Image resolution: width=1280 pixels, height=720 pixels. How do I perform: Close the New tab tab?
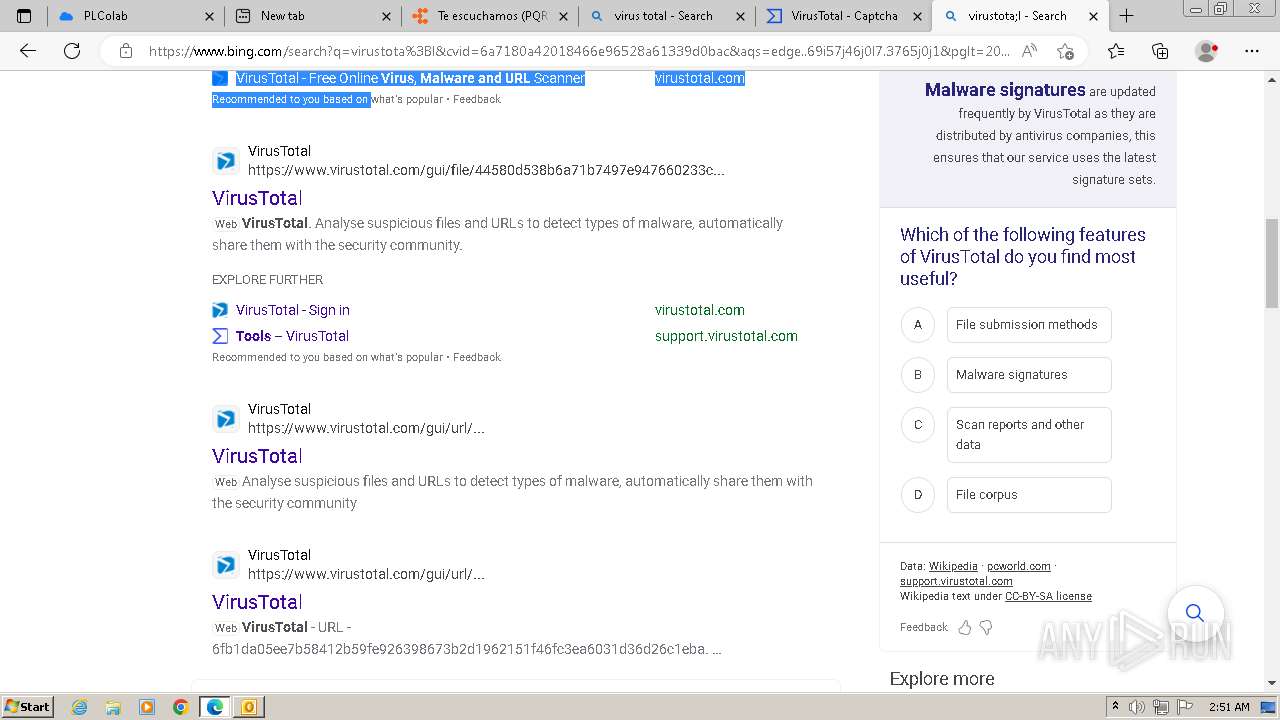click(387, 16)
